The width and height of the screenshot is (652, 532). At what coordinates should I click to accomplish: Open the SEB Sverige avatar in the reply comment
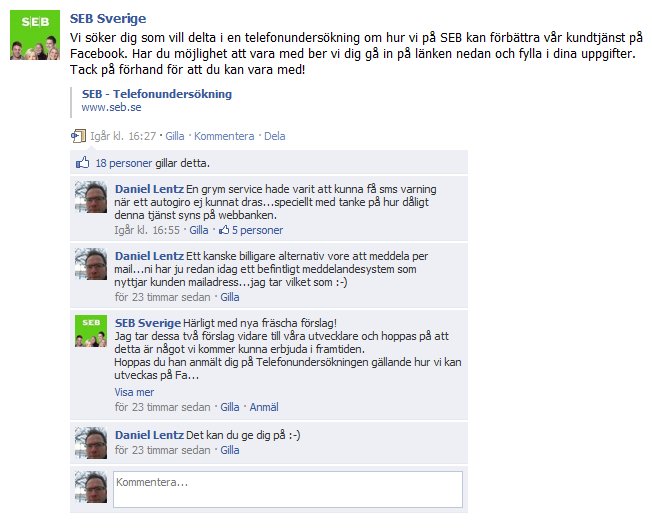(x=91, y=331)
